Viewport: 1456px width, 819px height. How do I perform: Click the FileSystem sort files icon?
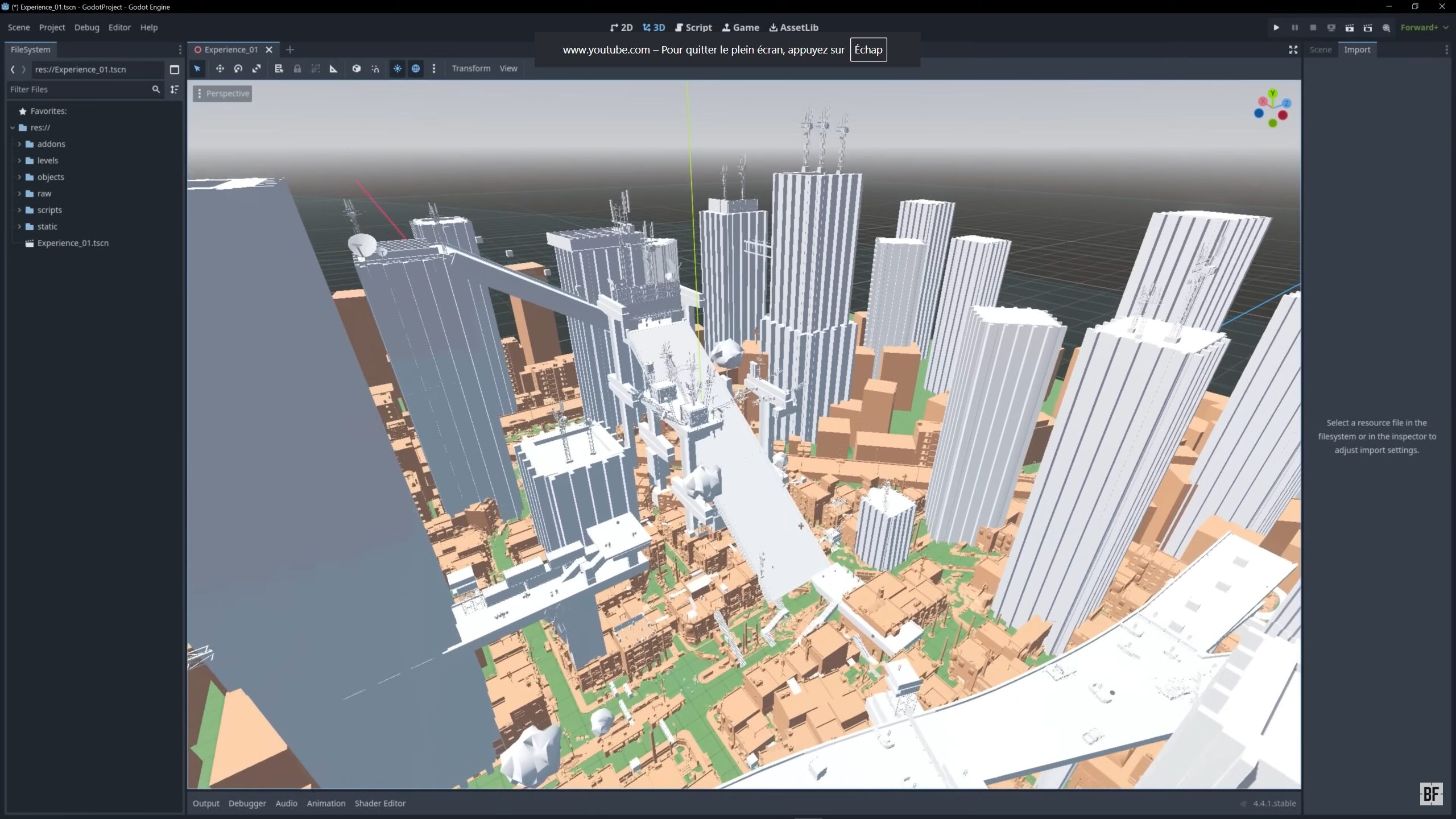point(175,89)
